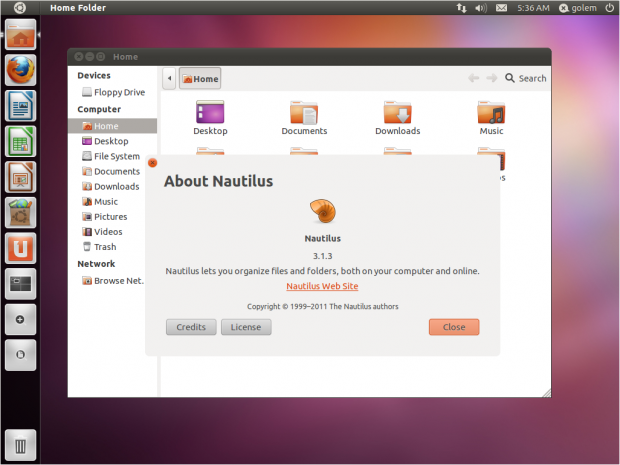Open the Desktop folder icon
This screenshot has height=465, width=620.
tap(210, 118)
